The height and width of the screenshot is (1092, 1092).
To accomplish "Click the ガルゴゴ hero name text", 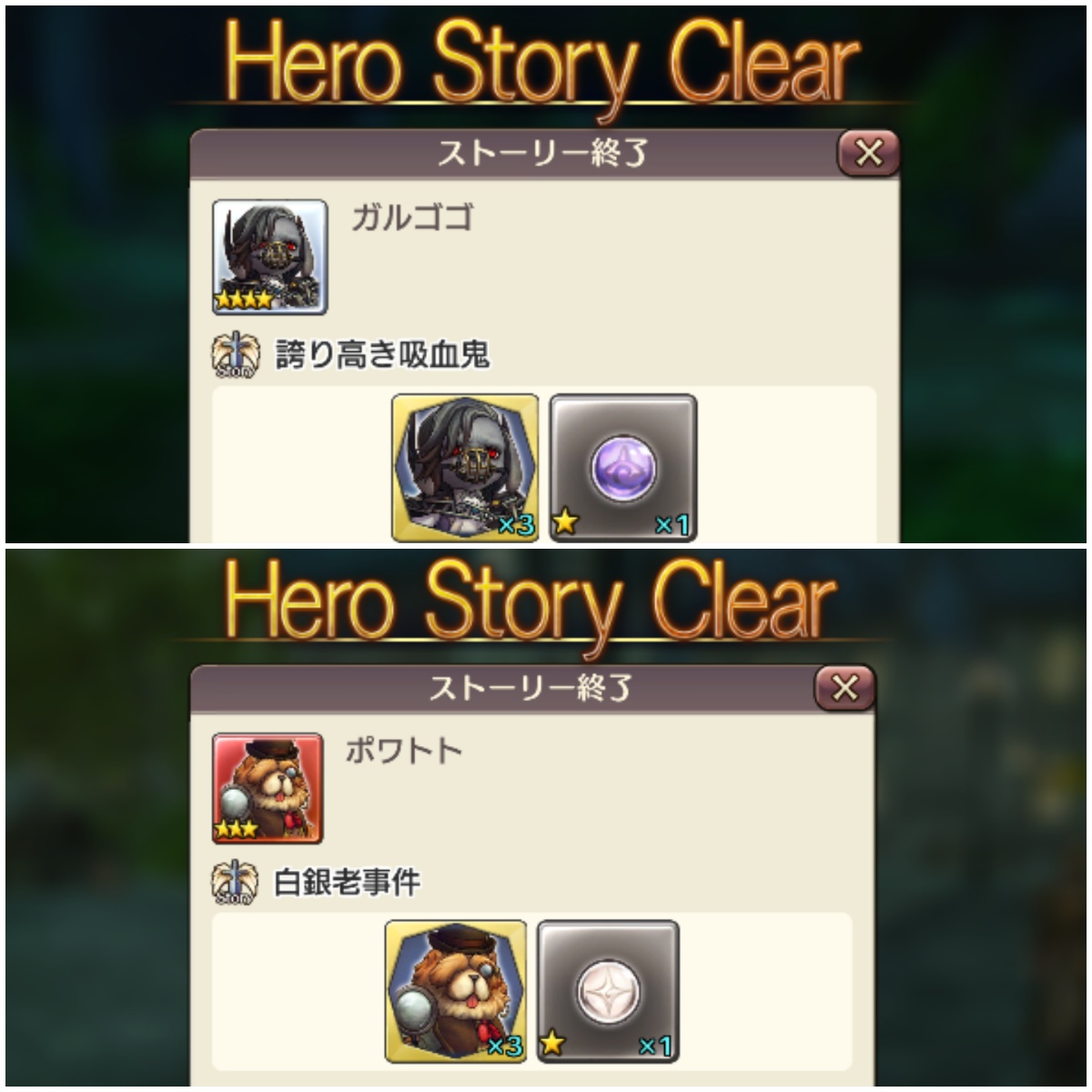I will [x=412, y=218].
